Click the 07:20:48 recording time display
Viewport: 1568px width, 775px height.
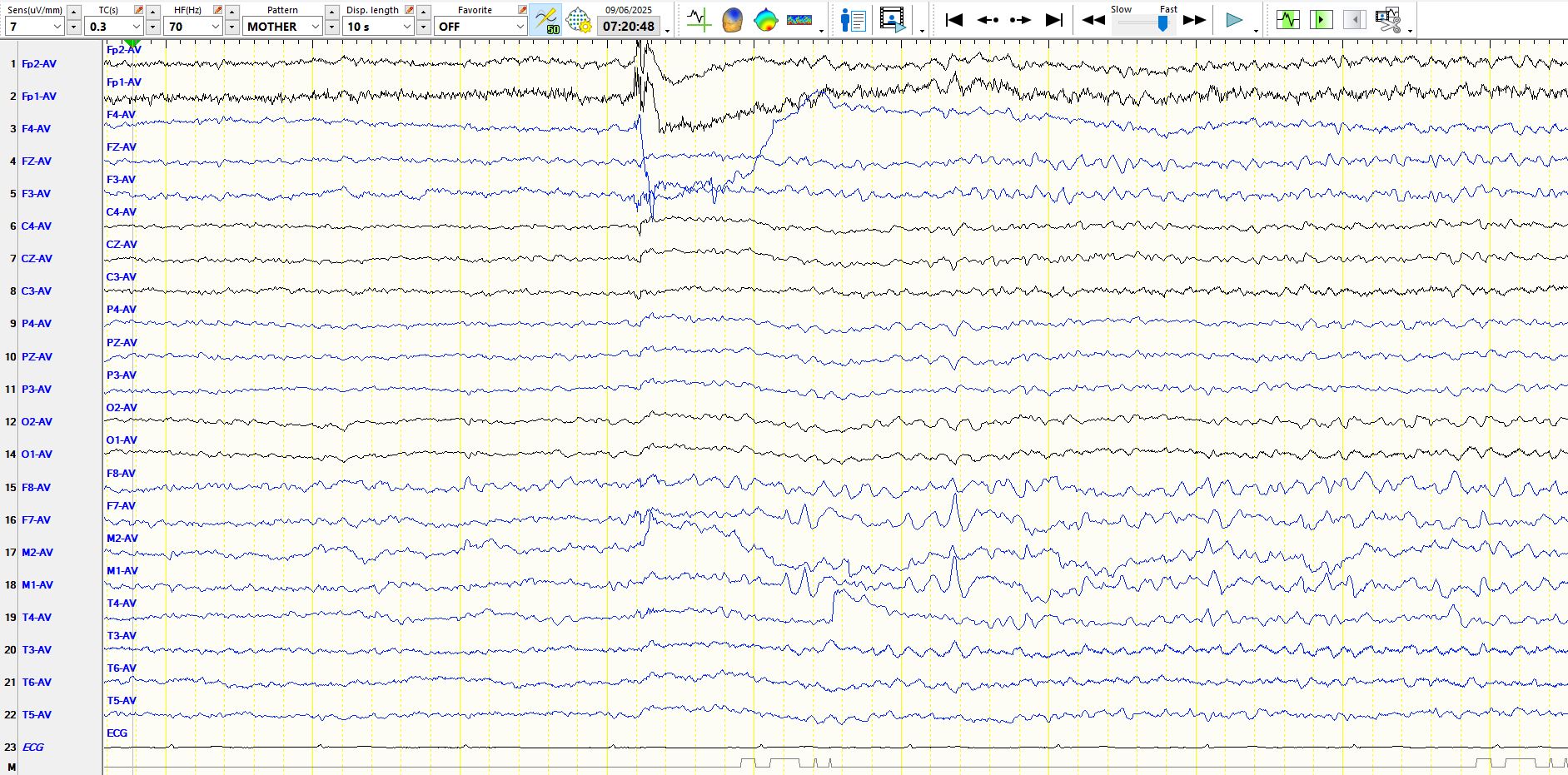[629, 27]
